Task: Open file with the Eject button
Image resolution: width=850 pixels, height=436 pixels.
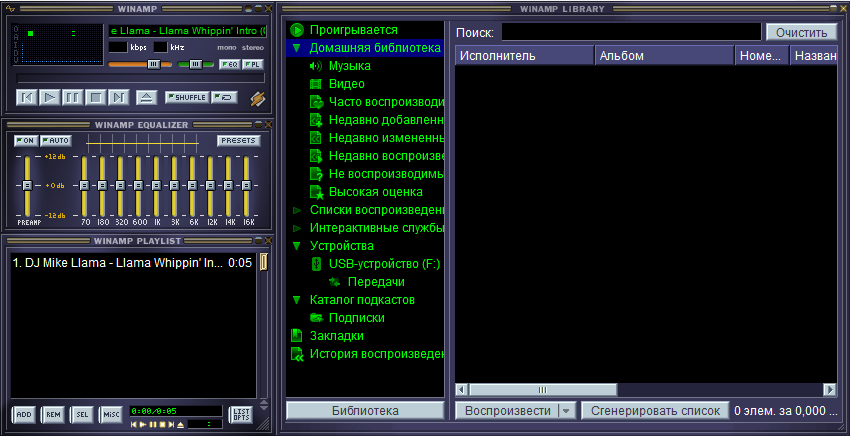Action: tap(146, 98)
